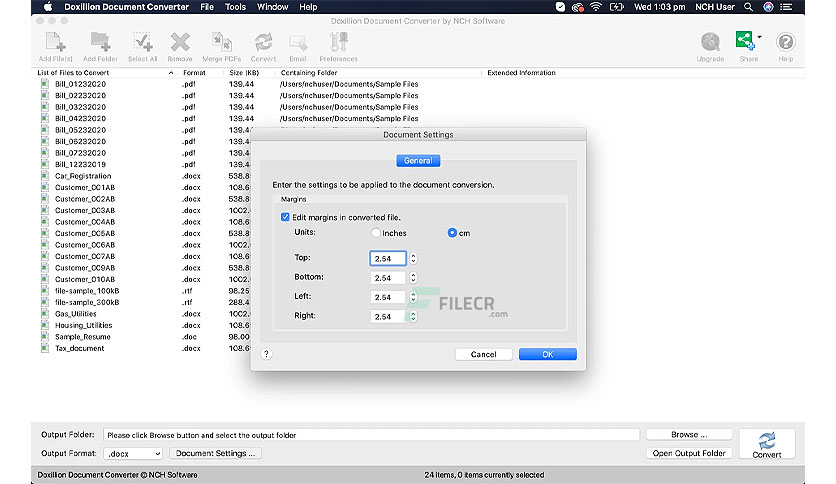Click the Top margin input field
This screenshot has height=484, width=836.
(388, 259)
